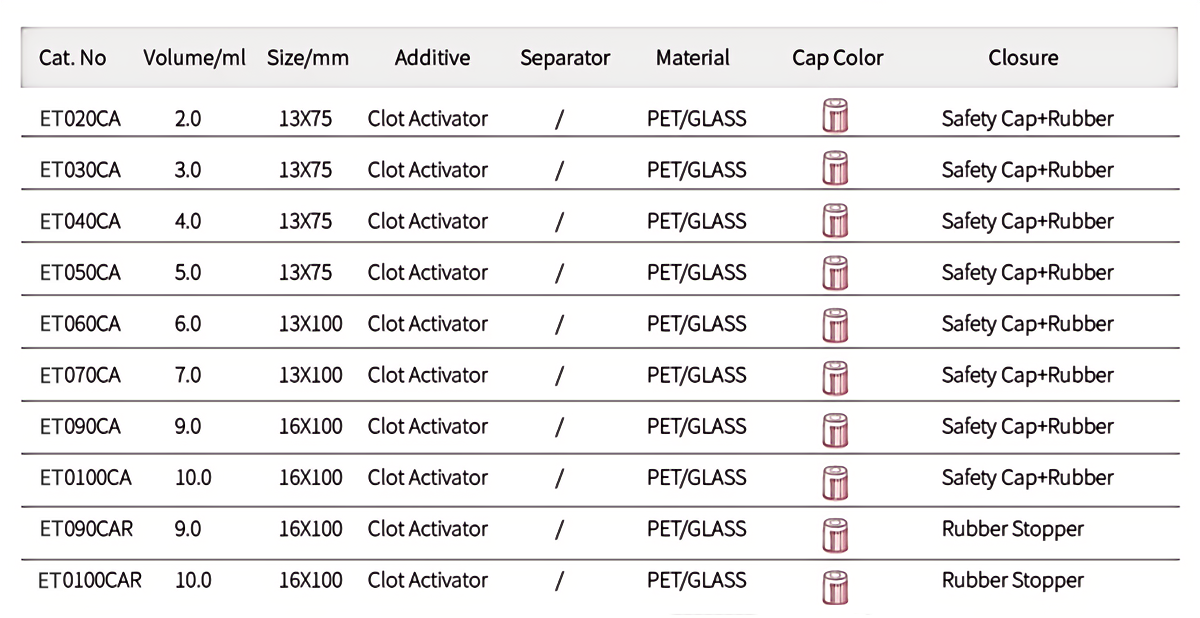Select catalog number ET0100CAR
The image size is (1200, 618).
[x=90, y=580]
